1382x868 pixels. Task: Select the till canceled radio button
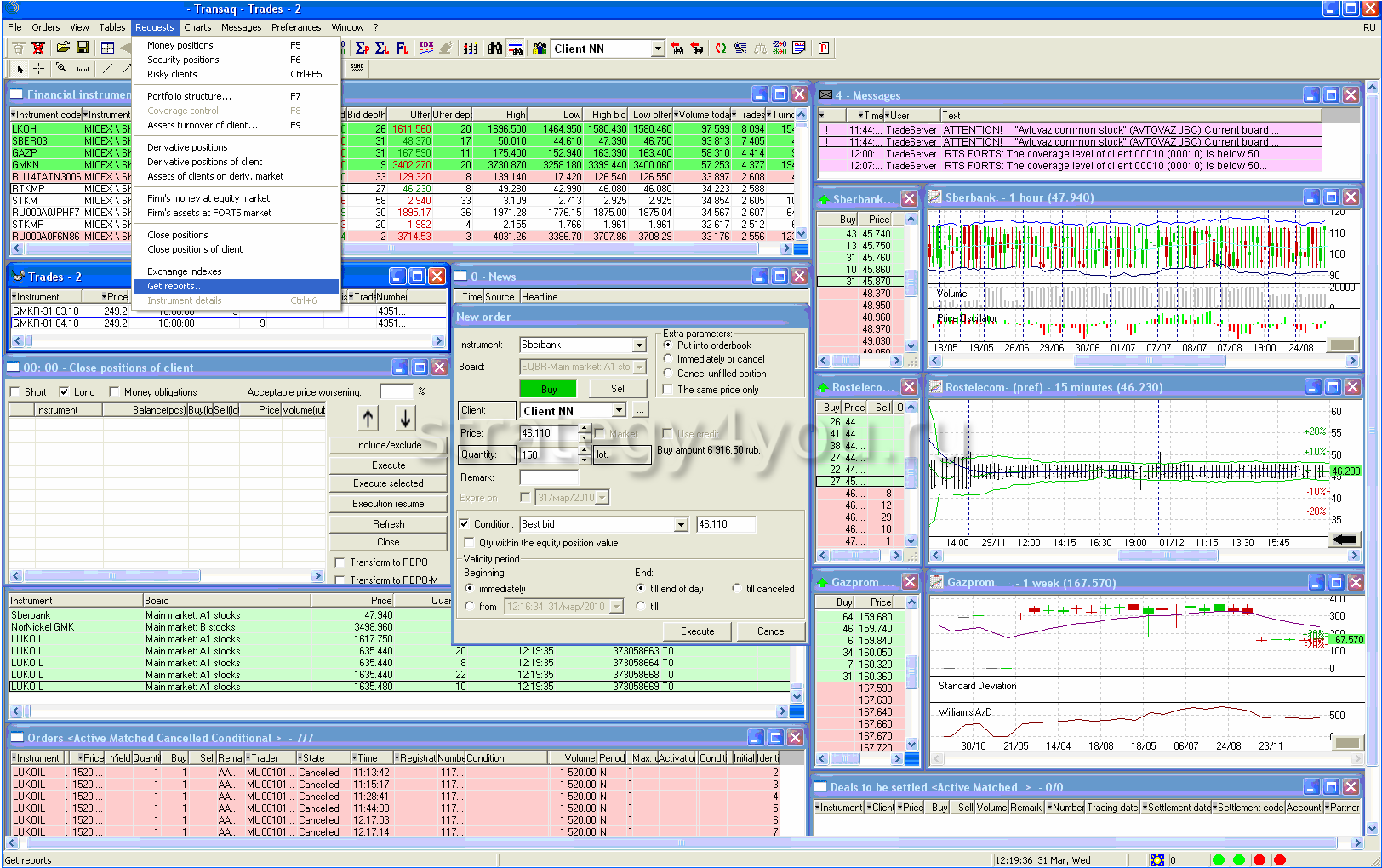pyautogui.click(x=737, y=589)
